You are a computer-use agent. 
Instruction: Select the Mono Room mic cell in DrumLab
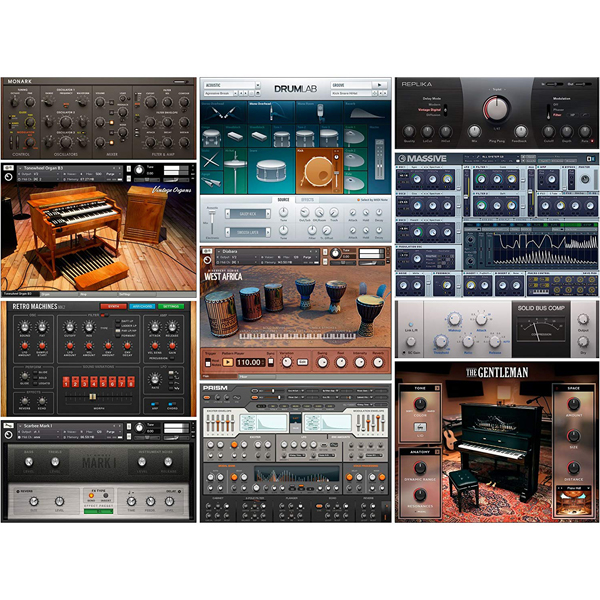click(320, 112)
